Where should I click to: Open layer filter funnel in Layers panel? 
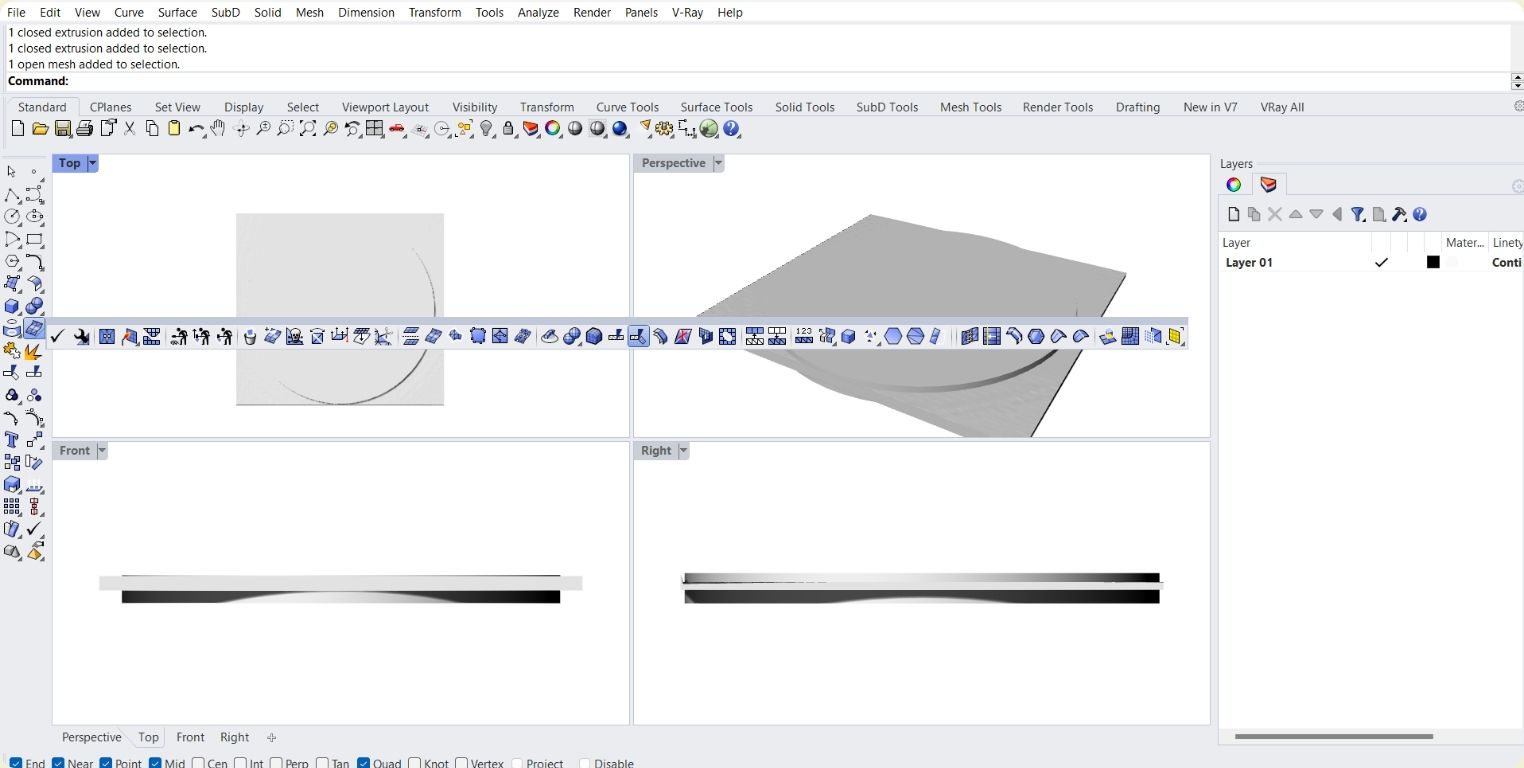1358,214
